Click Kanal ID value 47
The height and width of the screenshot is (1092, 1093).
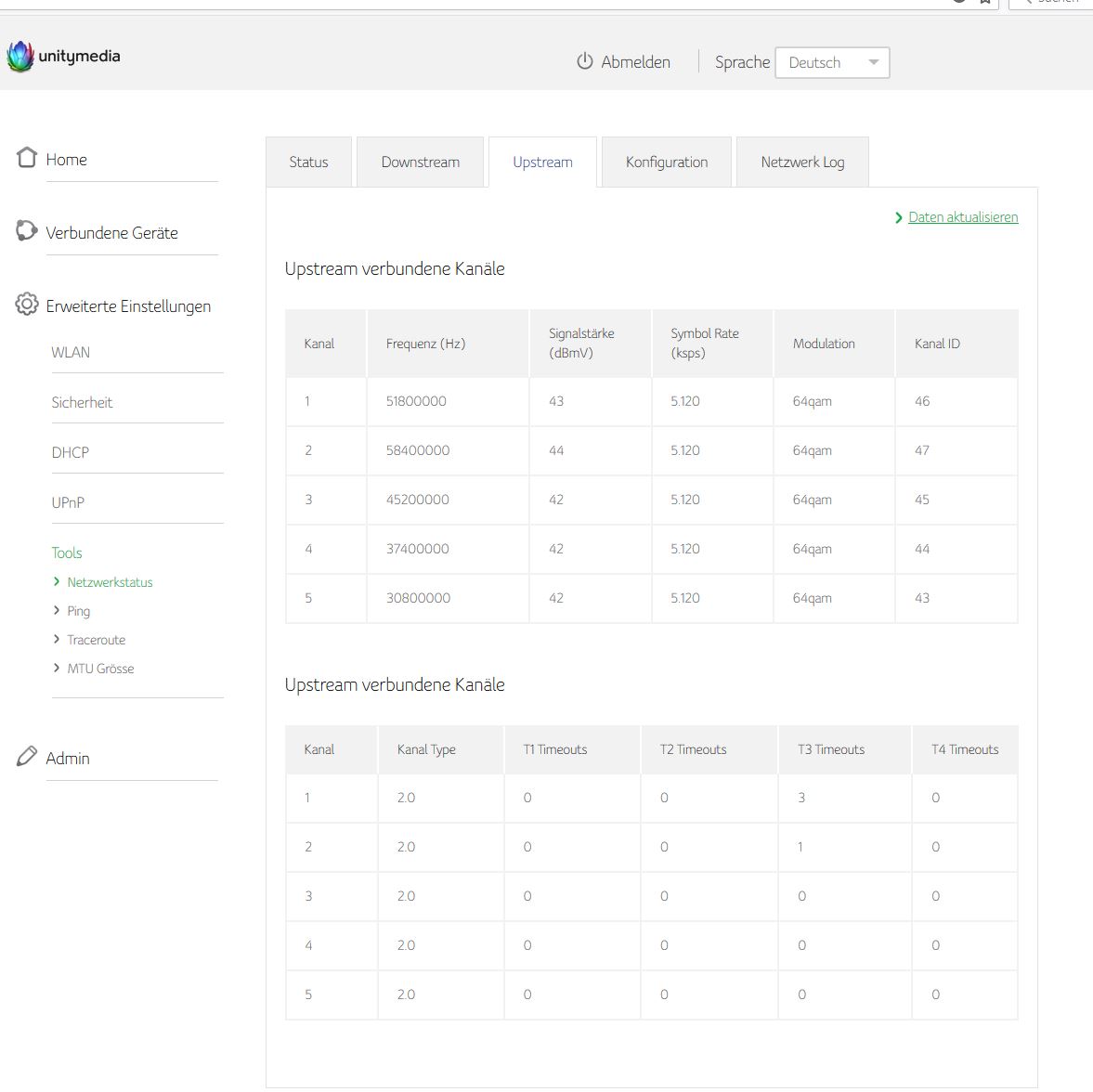click(921, 451)
